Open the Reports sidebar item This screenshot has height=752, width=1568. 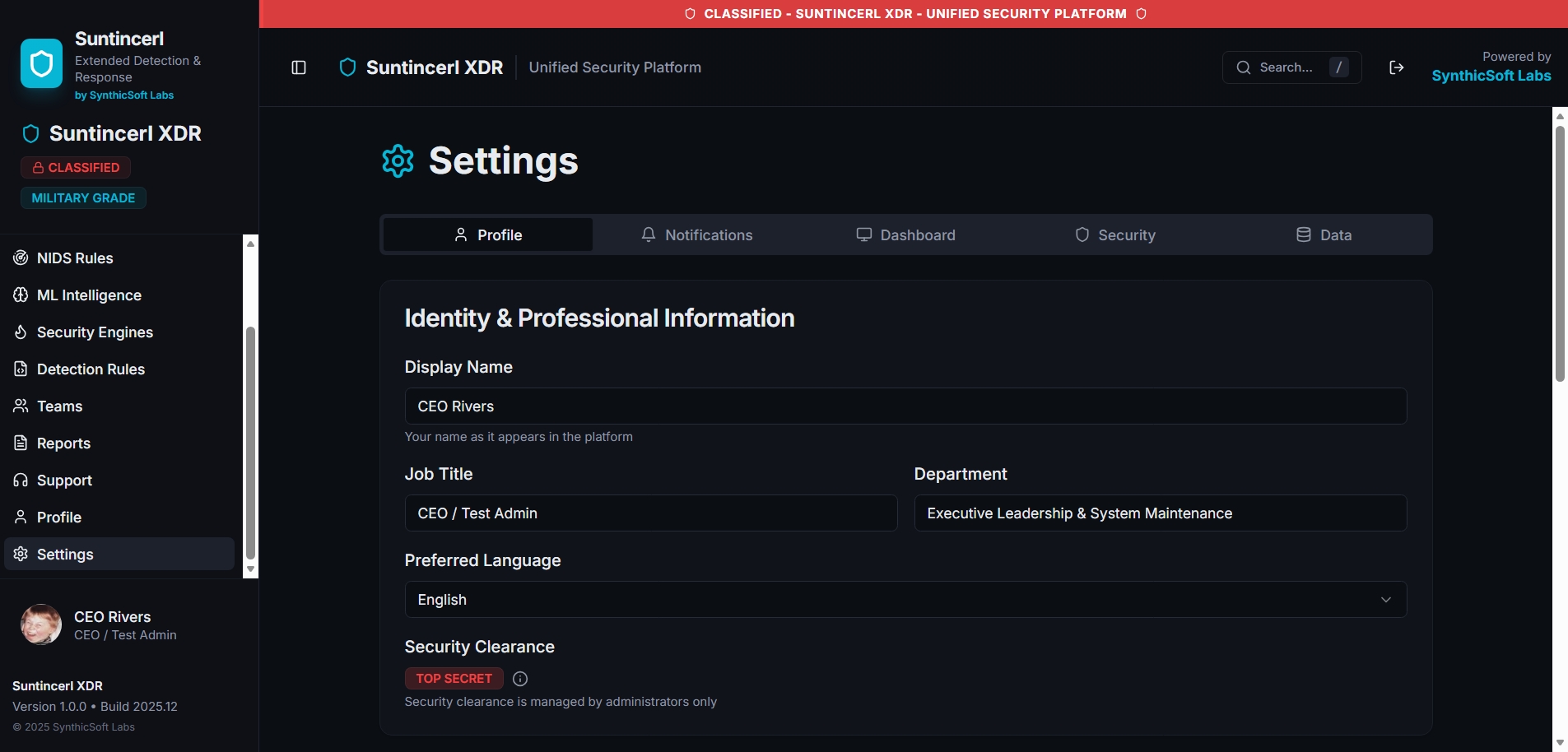tap(63, 443)
